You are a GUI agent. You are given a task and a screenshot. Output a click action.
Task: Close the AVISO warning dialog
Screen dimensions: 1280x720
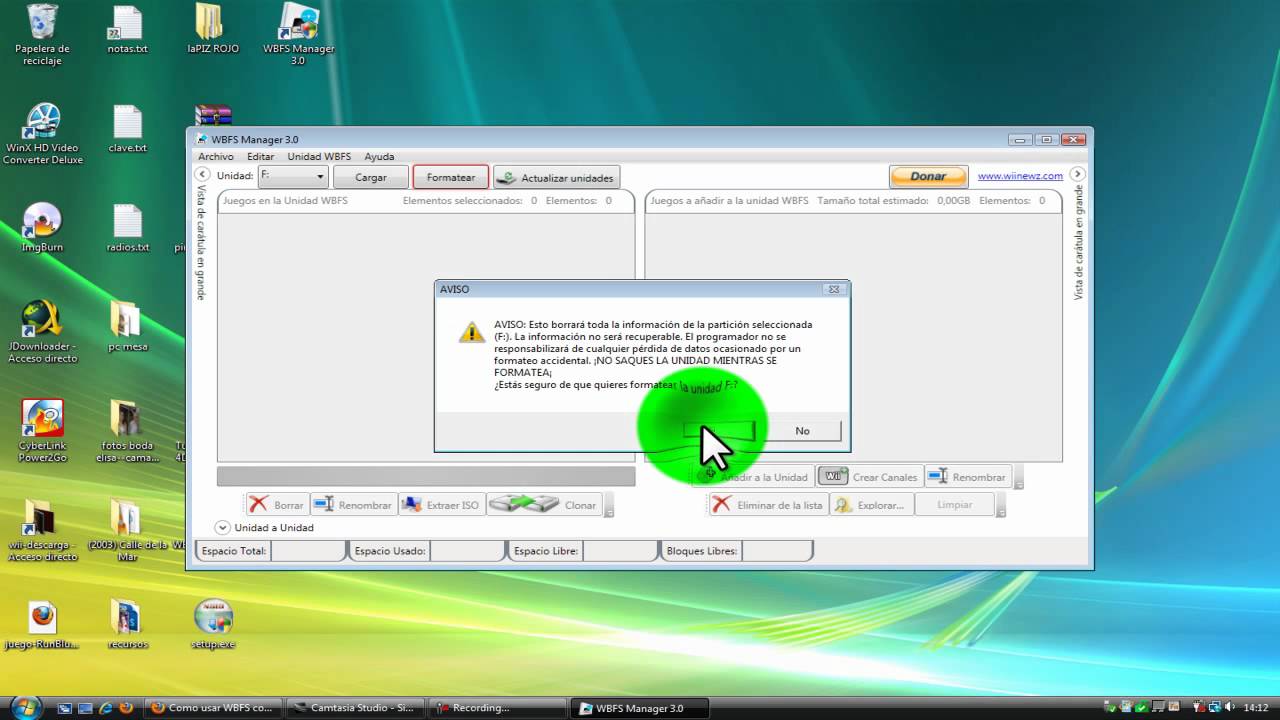(832, 289)
